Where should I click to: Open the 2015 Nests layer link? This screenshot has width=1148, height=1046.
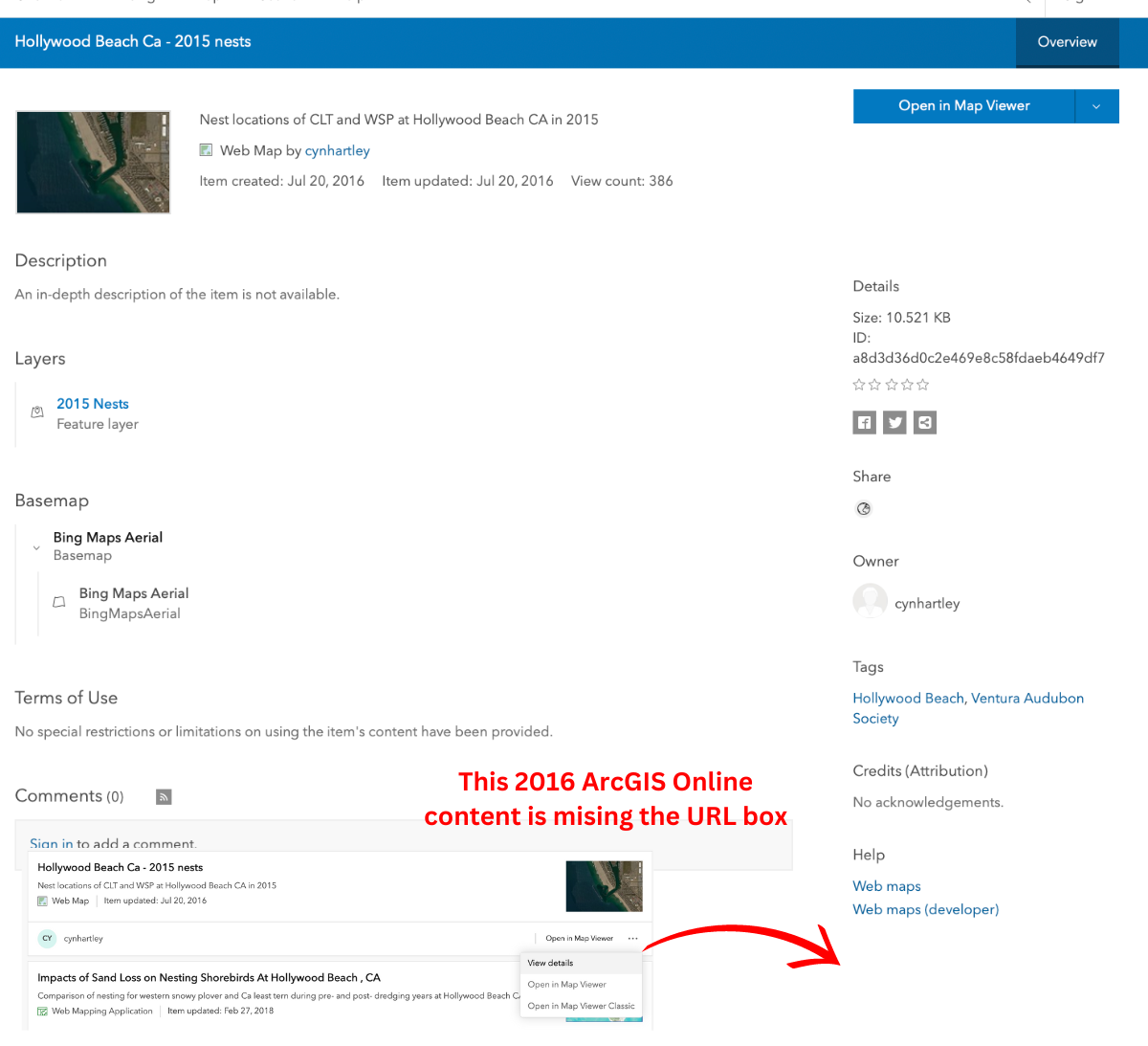92,404
